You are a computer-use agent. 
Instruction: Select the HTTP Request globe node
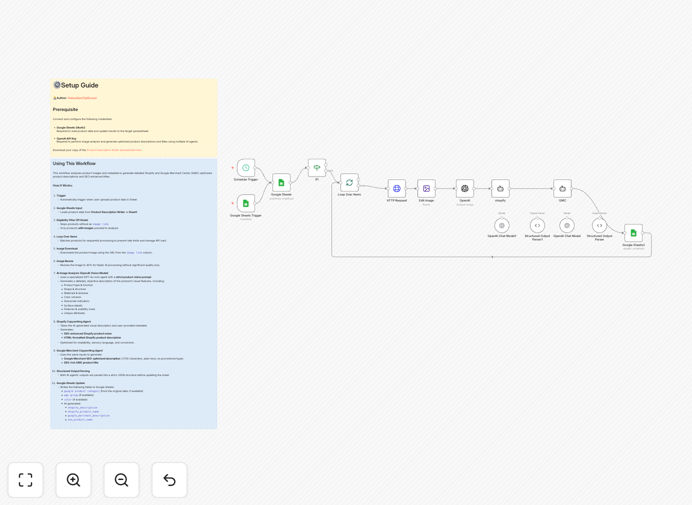pyautogui.click(x=397, y=188)
